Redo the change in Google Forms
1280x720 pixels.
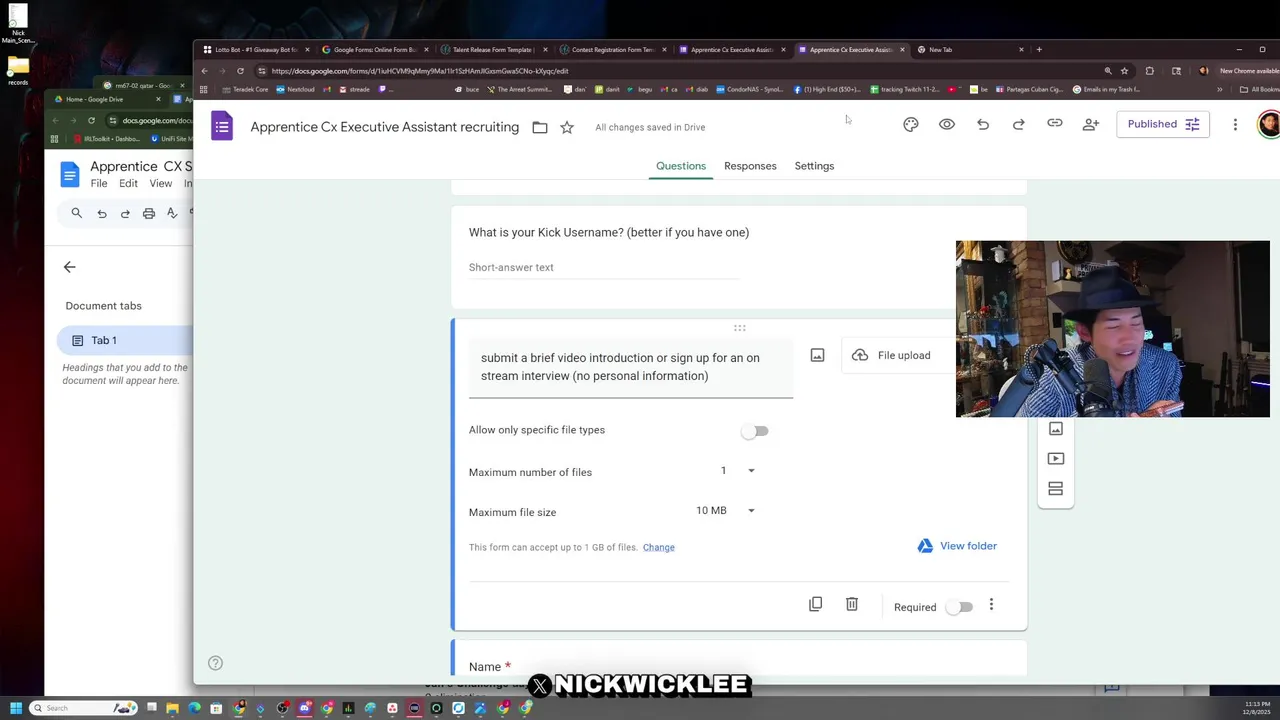coord(1019,124)
